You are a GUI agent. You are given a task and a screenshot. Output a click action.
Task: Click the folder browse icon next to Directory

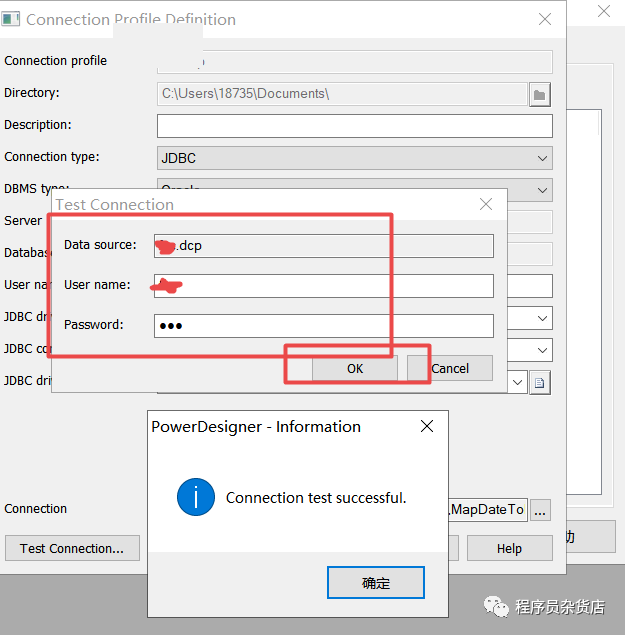540,95
